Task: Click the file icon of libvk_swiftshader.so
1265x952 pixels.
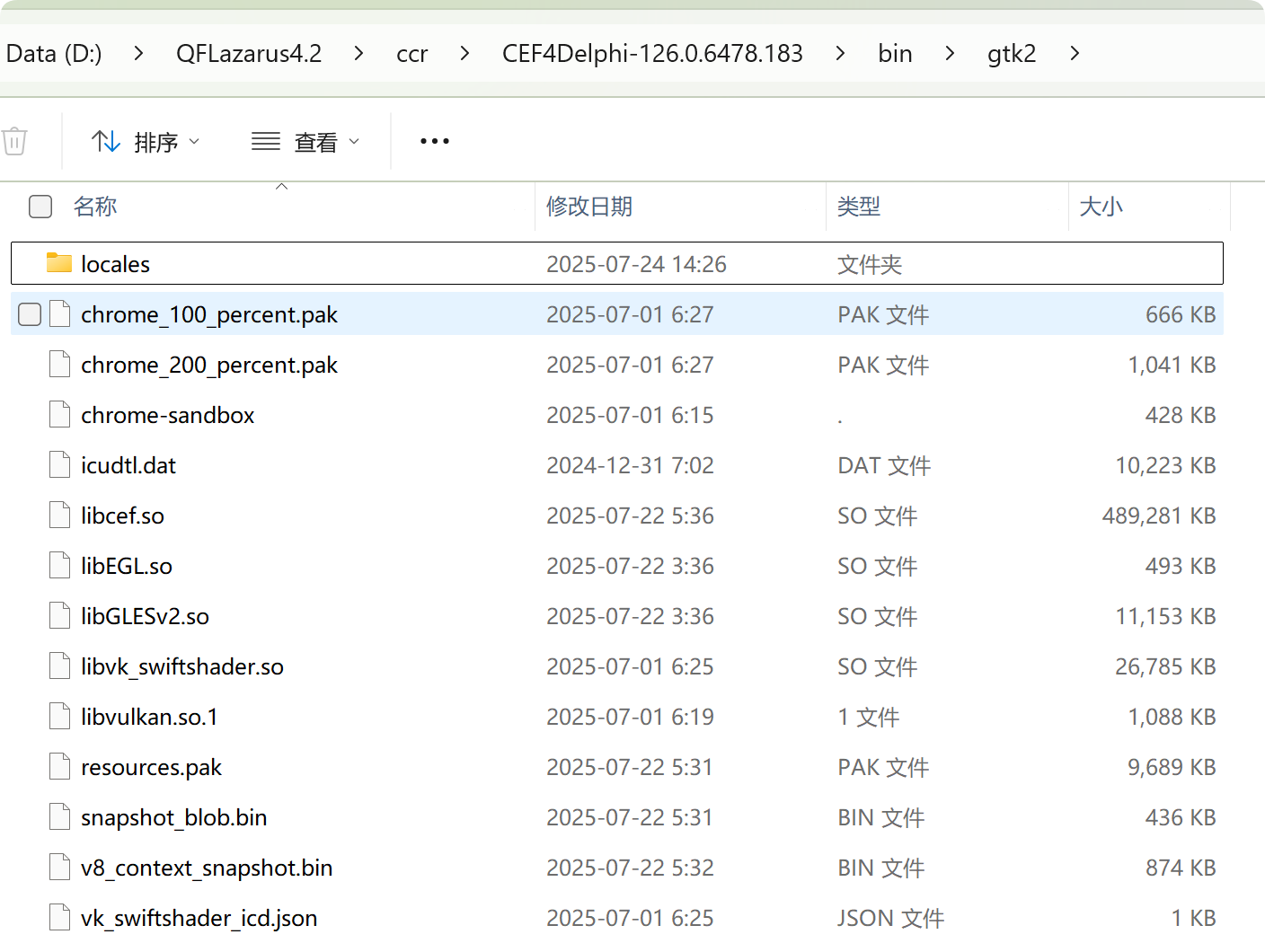Action: pyautogui.click(x=60, y=666)
